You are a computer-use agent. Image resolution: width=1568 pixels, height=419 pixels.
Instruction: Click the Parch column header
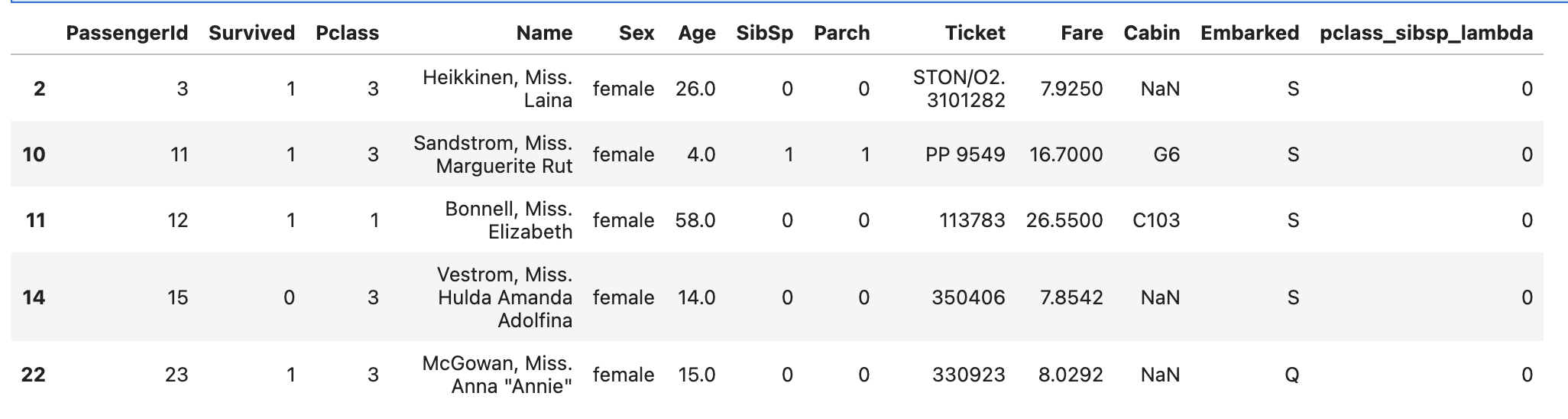tap(841, 33)
